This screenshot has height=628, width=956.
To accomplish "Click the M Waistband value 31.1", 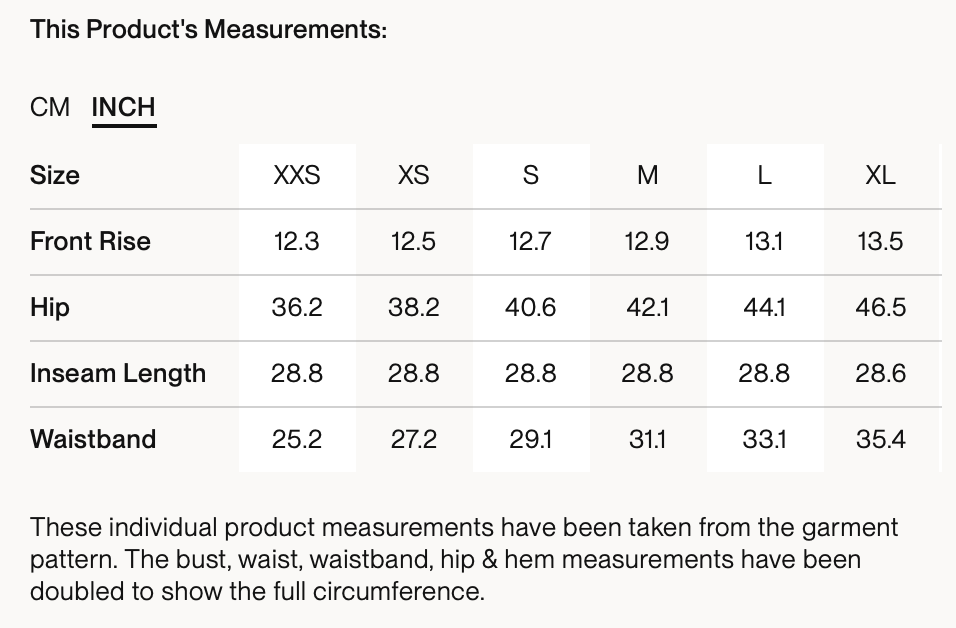I will pyautogui.click(x=647, y=440).
